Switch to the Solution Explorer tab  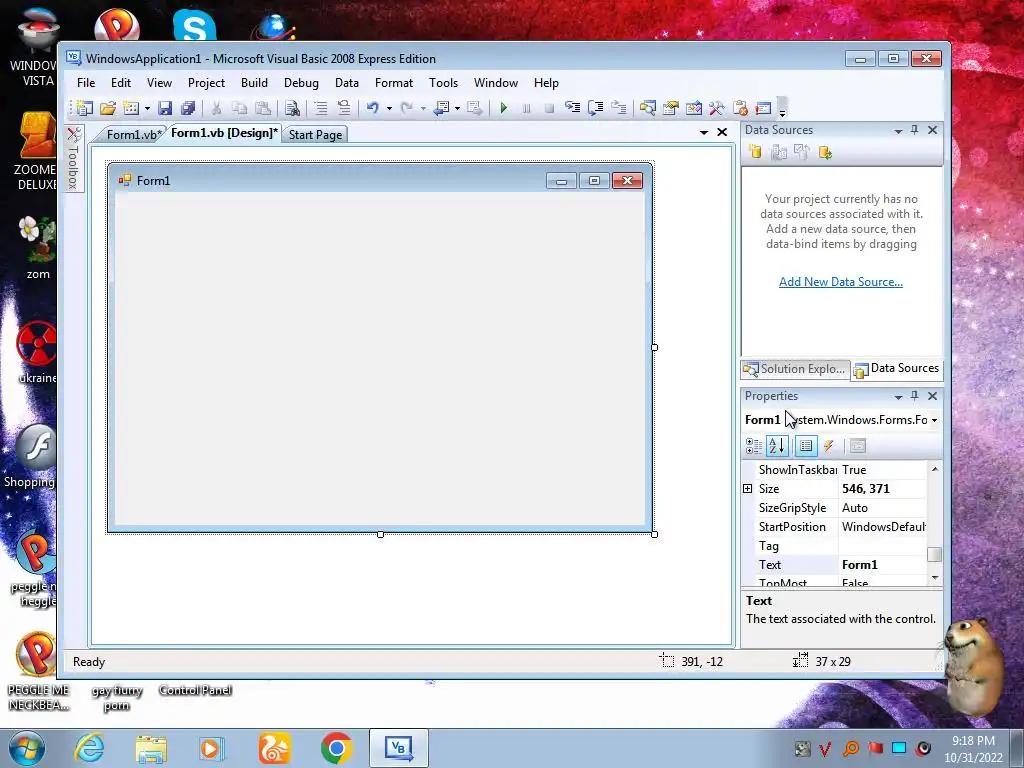coord(795,369)
